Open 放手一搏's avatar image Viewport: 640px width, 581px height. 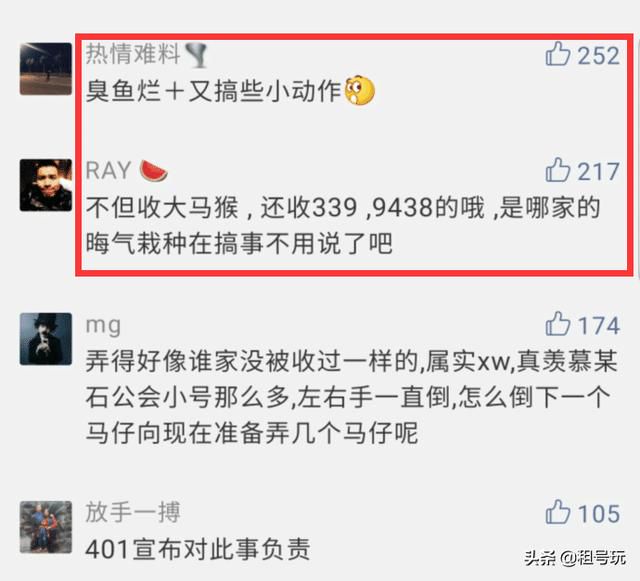(x=46, y=527)
